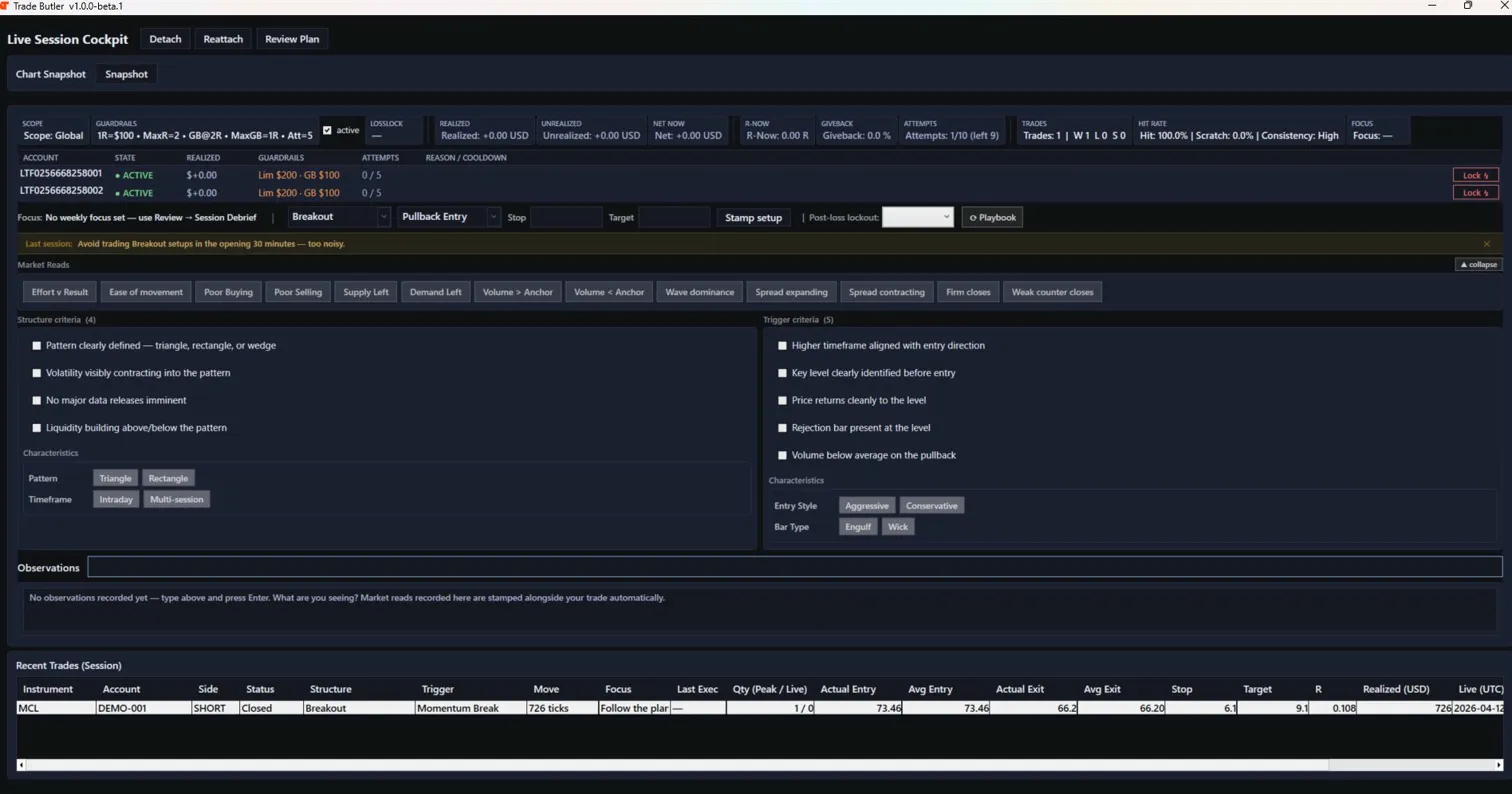
Task: Choose the Triangle pattern characteristic
Action: 115,478
